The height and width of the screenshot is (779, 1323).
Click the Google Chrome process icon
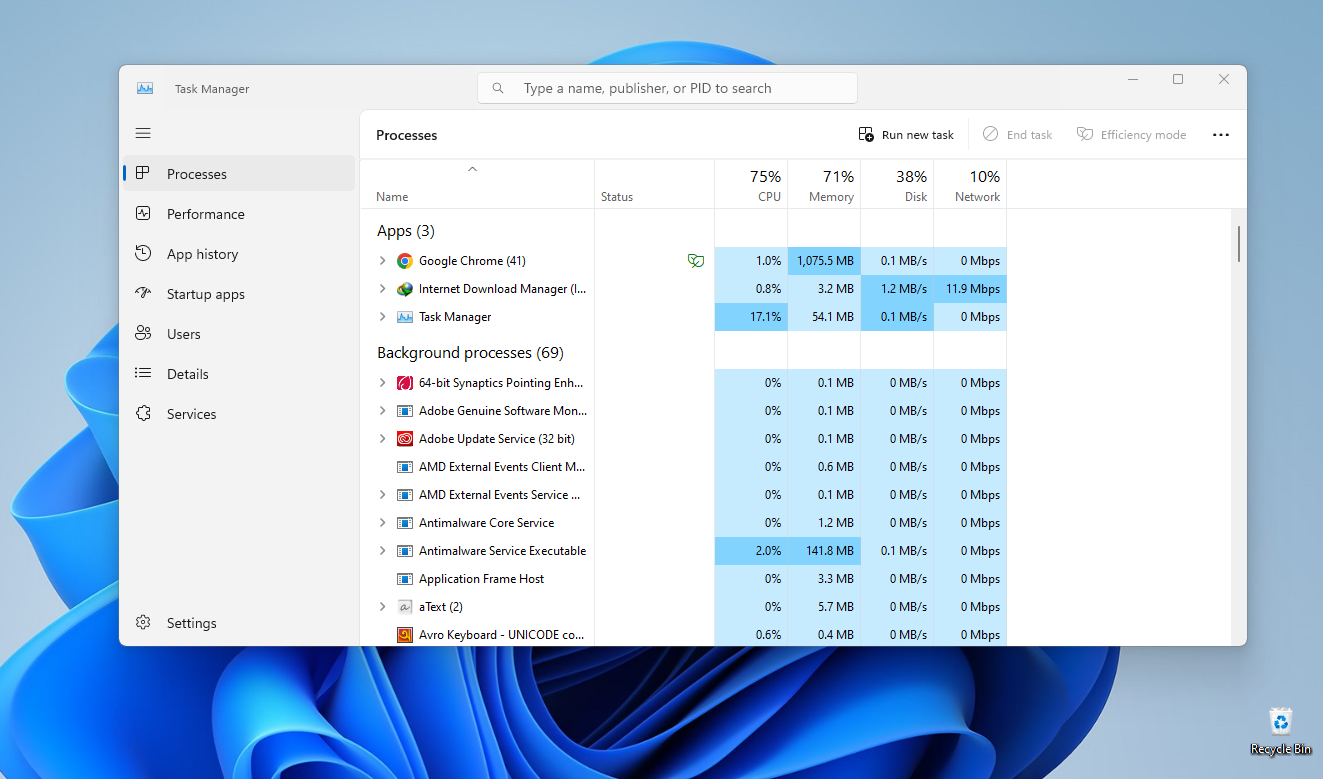[x=405, y=261]
